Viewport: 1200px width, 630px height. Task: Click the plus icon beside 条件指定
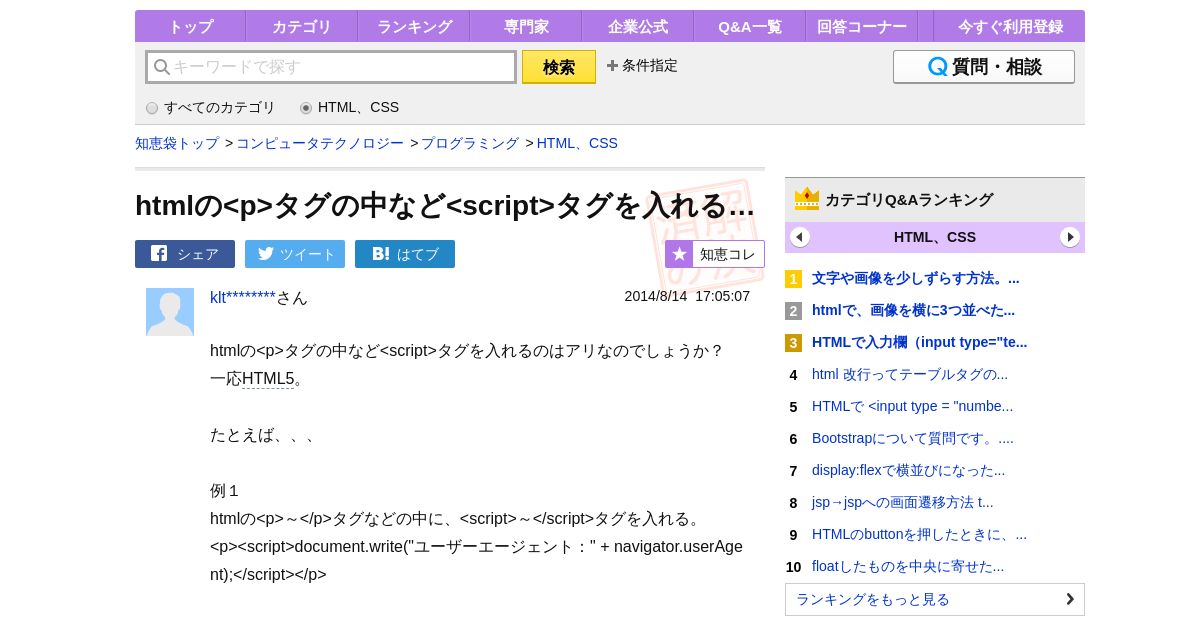[x=612, y=66]
